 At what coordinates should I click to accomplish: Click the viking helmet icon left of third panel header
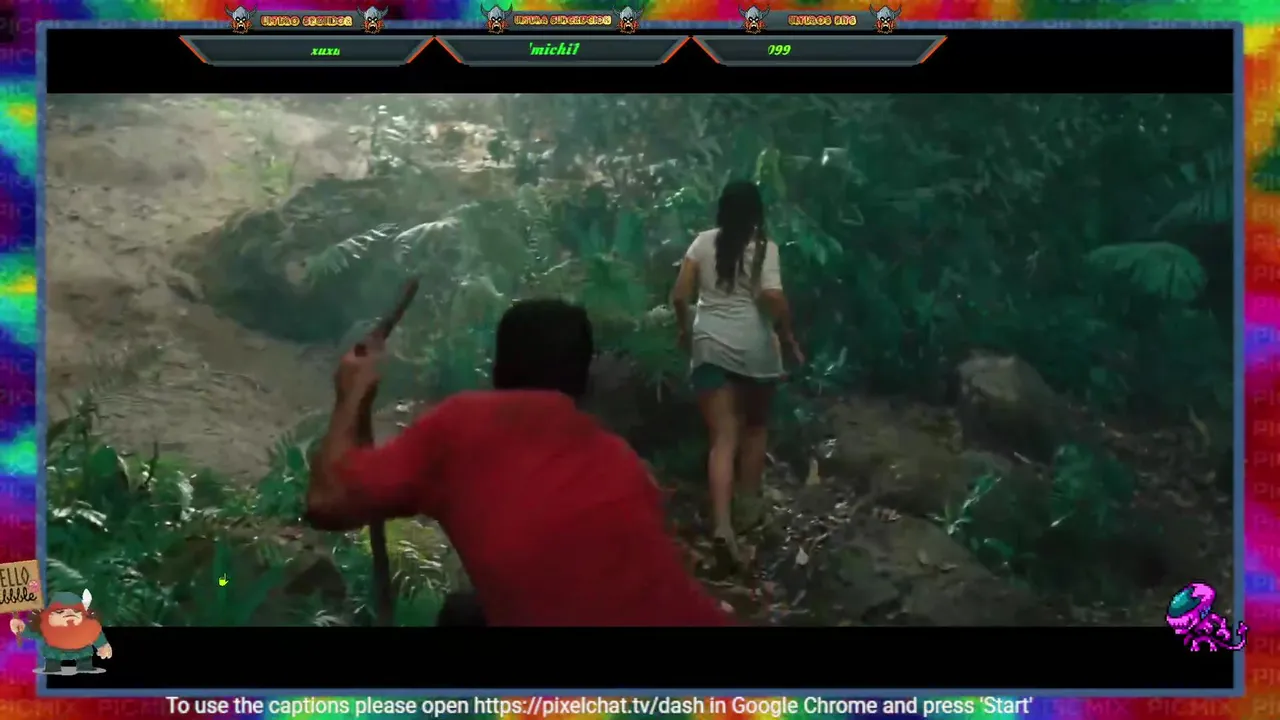tap(753, 19)
